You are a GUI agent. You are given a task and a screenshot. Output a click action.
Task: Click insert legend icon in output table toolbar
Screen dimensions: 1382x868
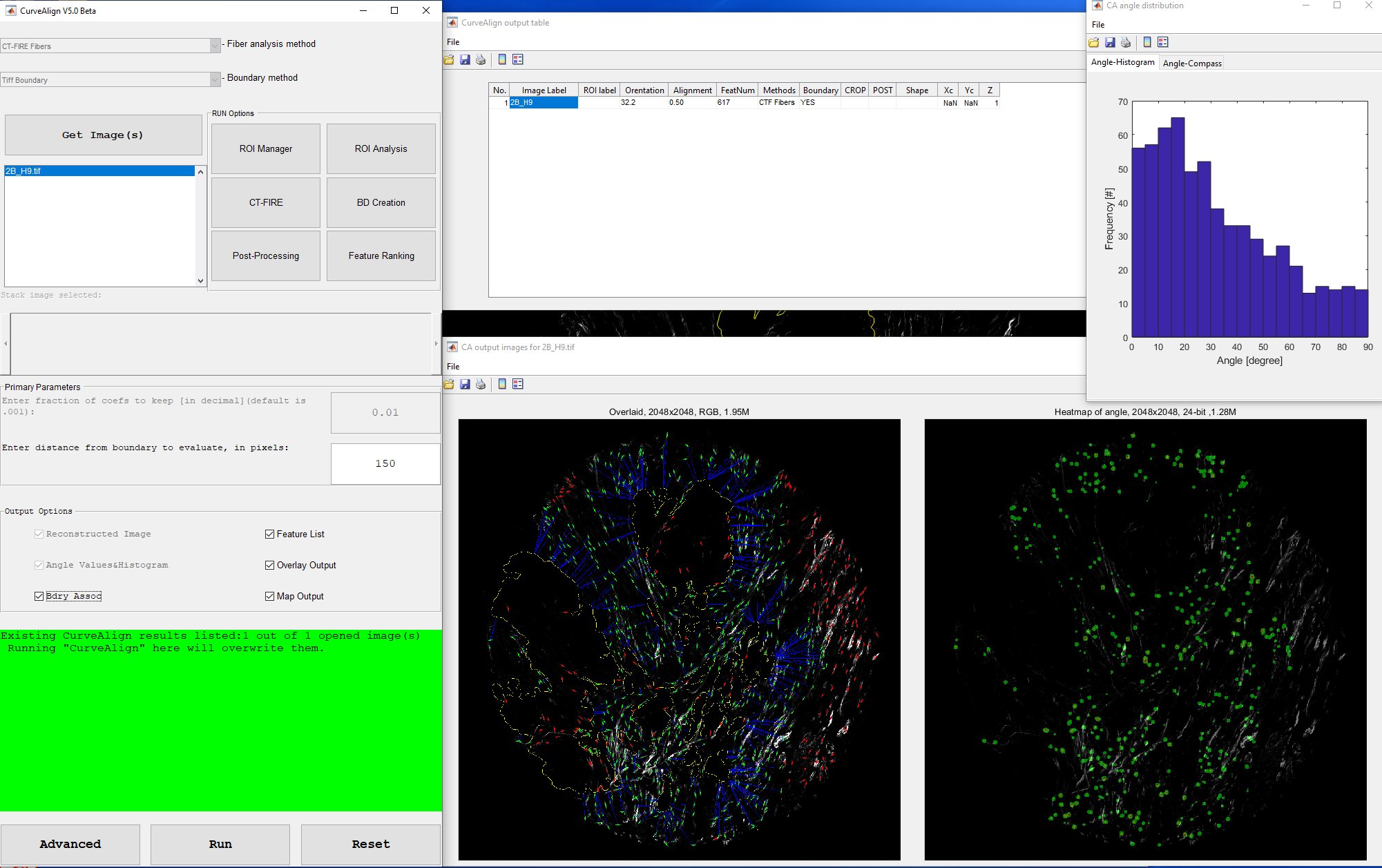518,60
